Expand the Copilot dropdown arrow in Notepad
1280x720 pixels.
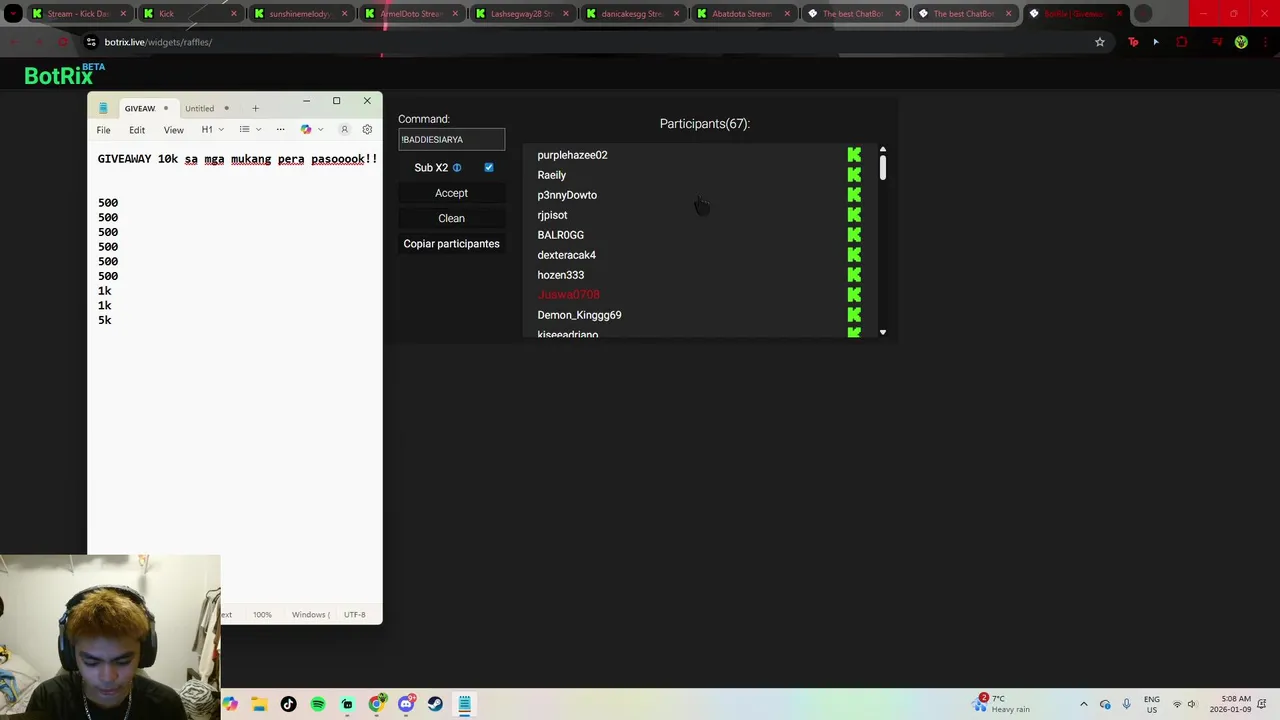320,130
